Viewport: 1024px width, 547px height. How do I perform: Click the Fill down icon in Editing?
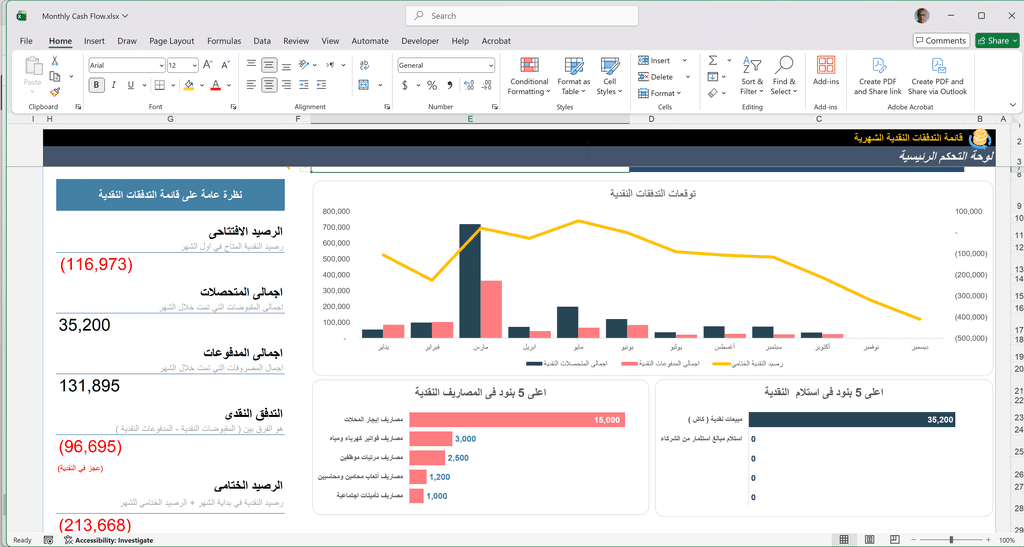tap(713, 76)
